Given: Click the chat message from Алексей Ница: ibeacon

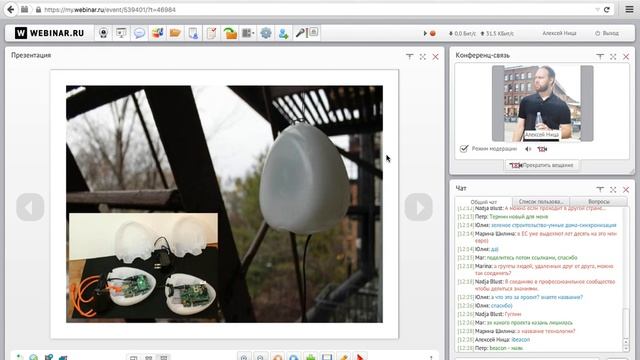Looking at the screenshot, I should pos(493,340).
